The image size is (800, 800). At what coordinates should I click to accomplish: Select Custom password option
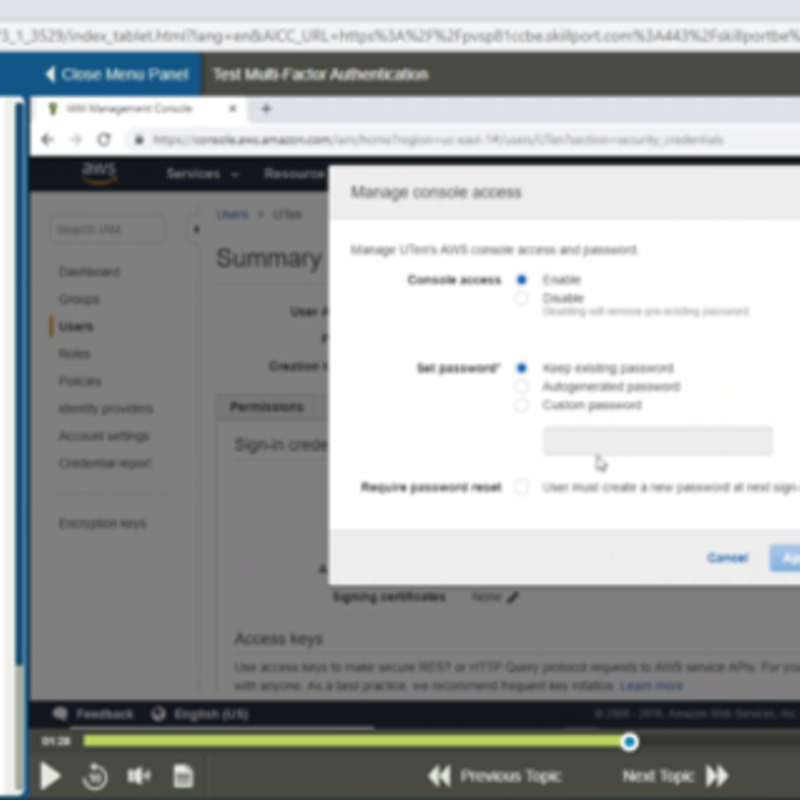pyautogui.click(x=521, y=405)
